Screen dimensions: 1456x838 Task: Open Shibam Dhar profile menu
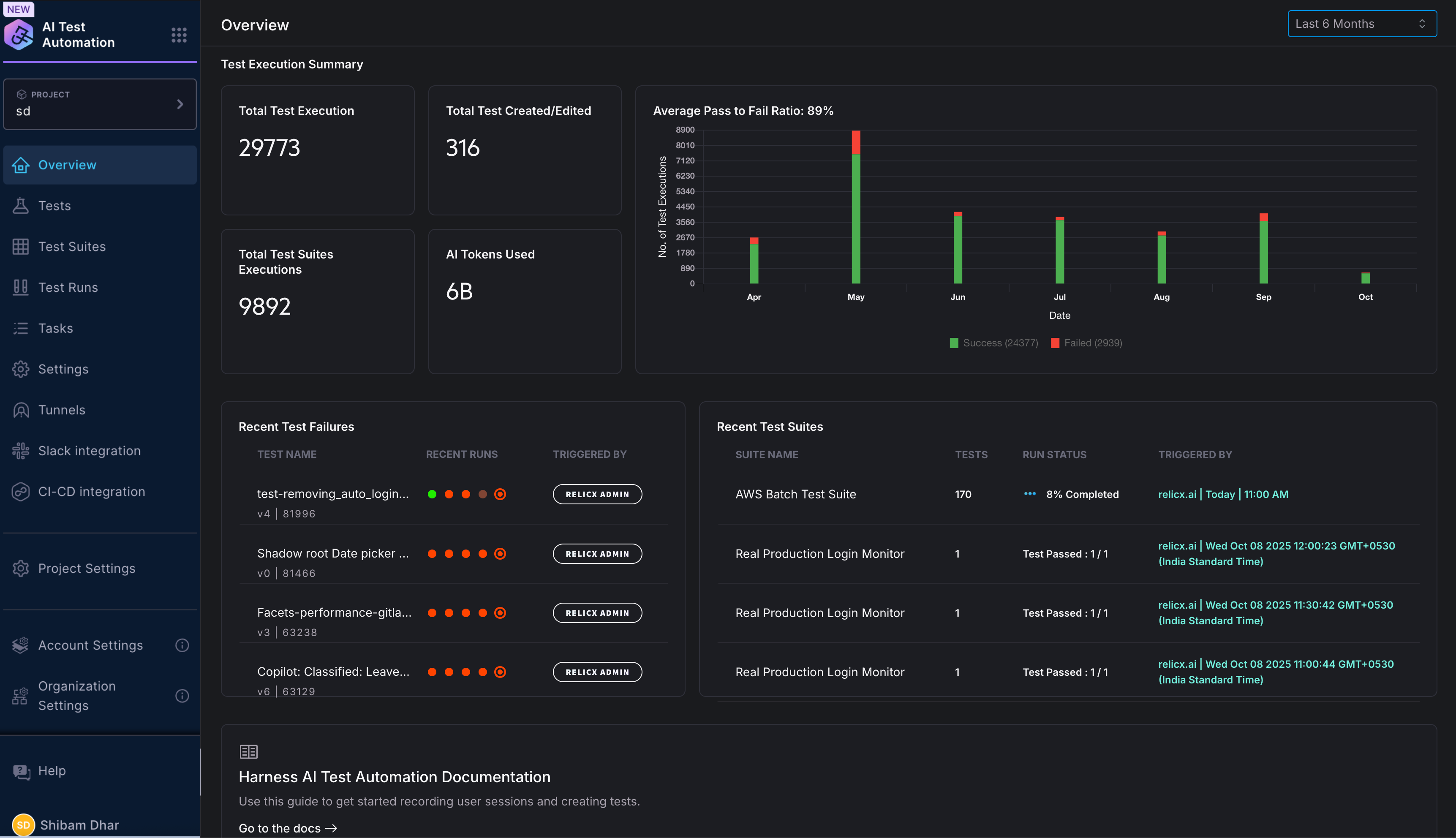click(x=79, y=824)
